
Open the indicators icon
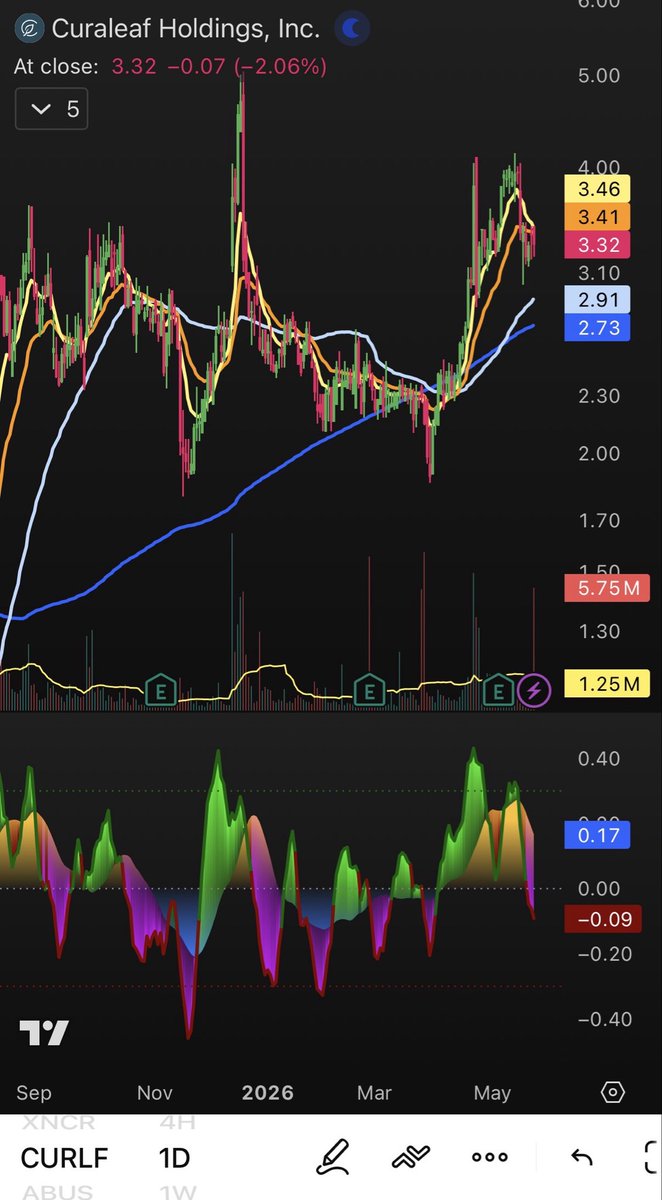coord(411,1157)
